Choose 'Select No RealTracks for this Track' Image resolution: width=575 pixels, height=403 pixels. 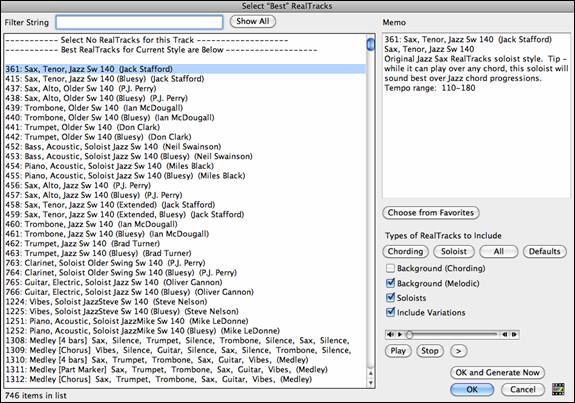tap(185, 40)
